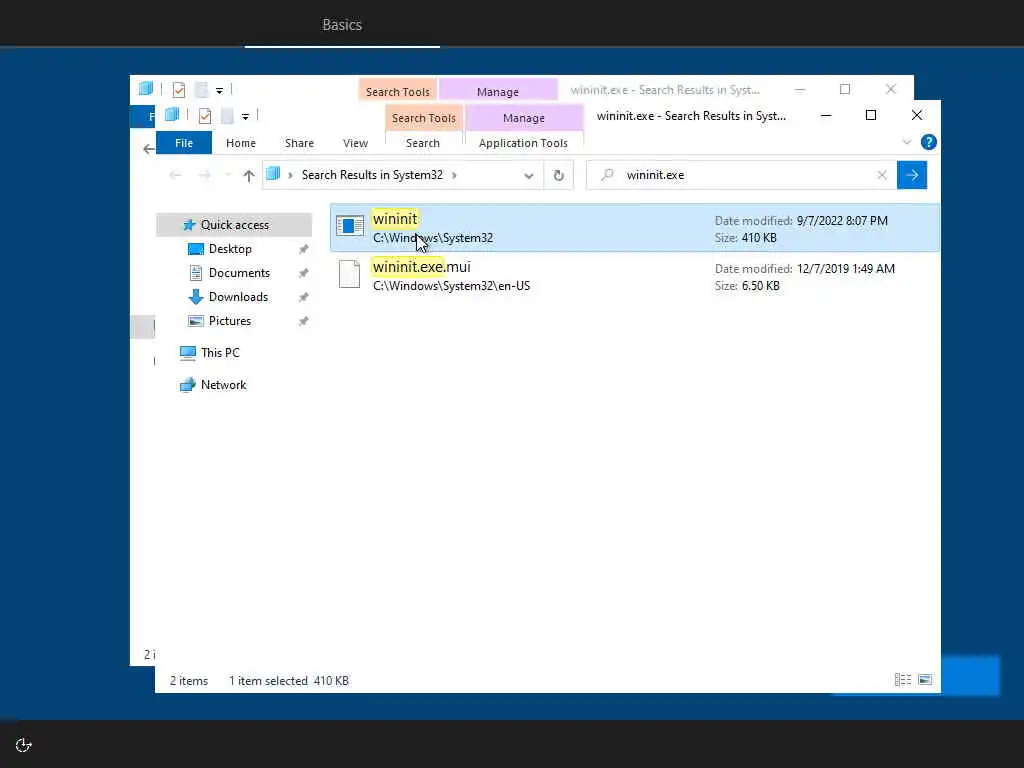Screen dimensions: 1024x768
Task: Click the blue search go arrow button
Action: pos(912,175)
